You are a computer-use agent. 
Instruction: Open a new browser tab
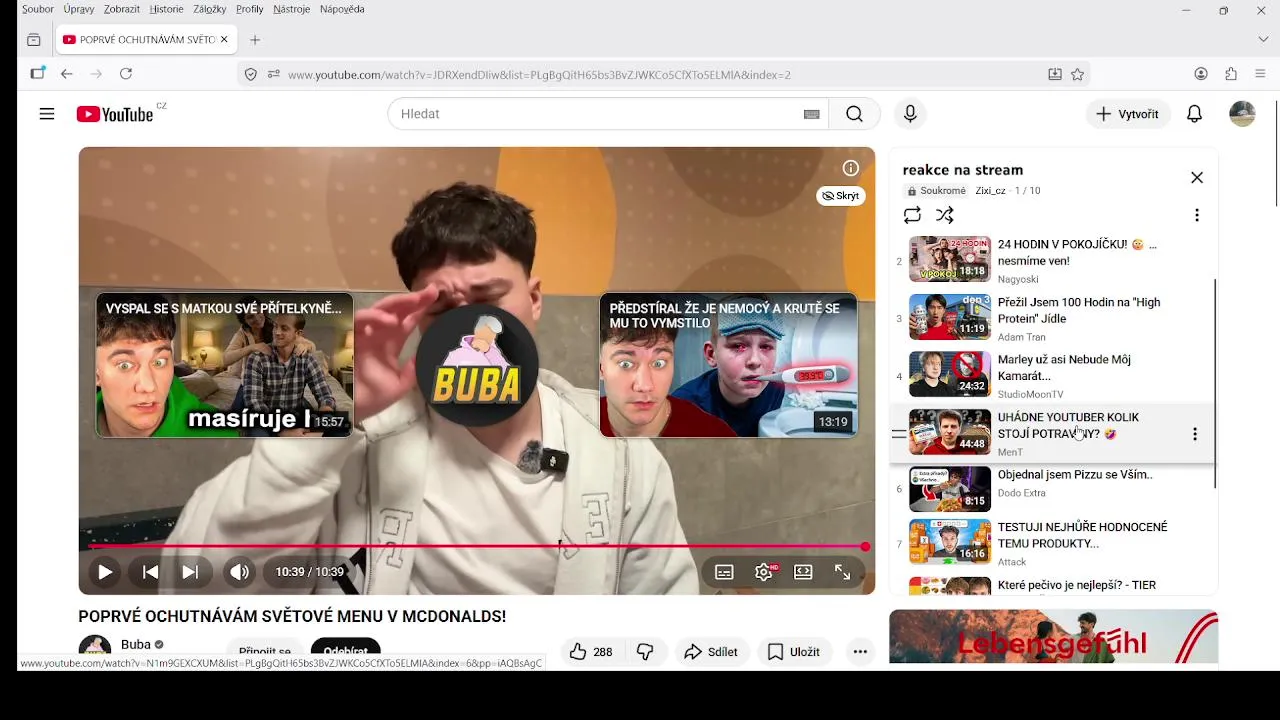255,40
